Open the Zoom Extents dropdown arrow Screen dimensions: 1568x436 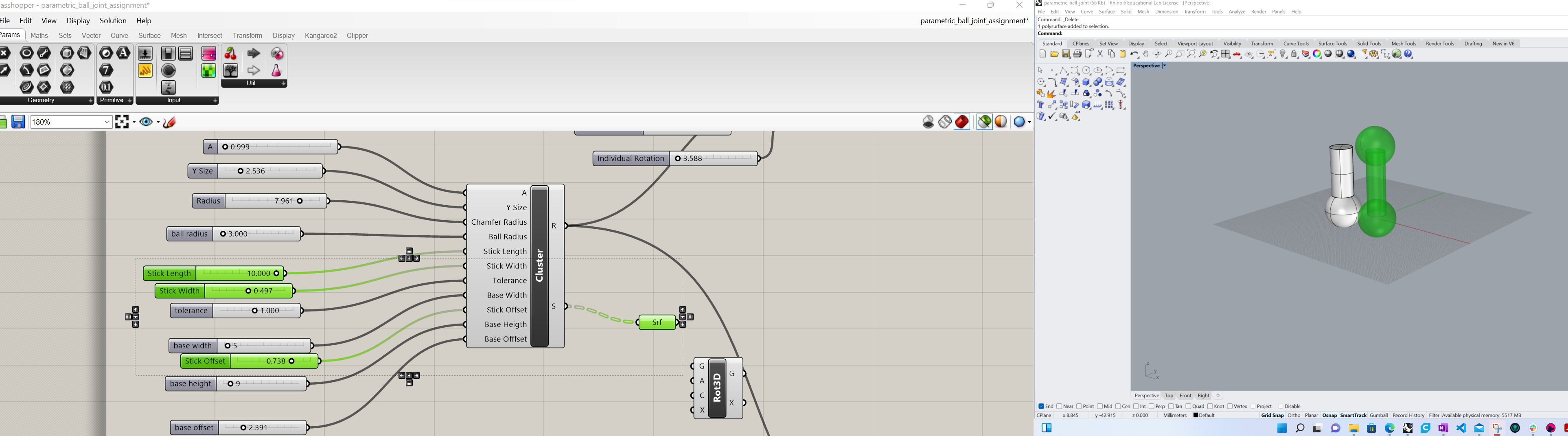click(x=133, y=123)
